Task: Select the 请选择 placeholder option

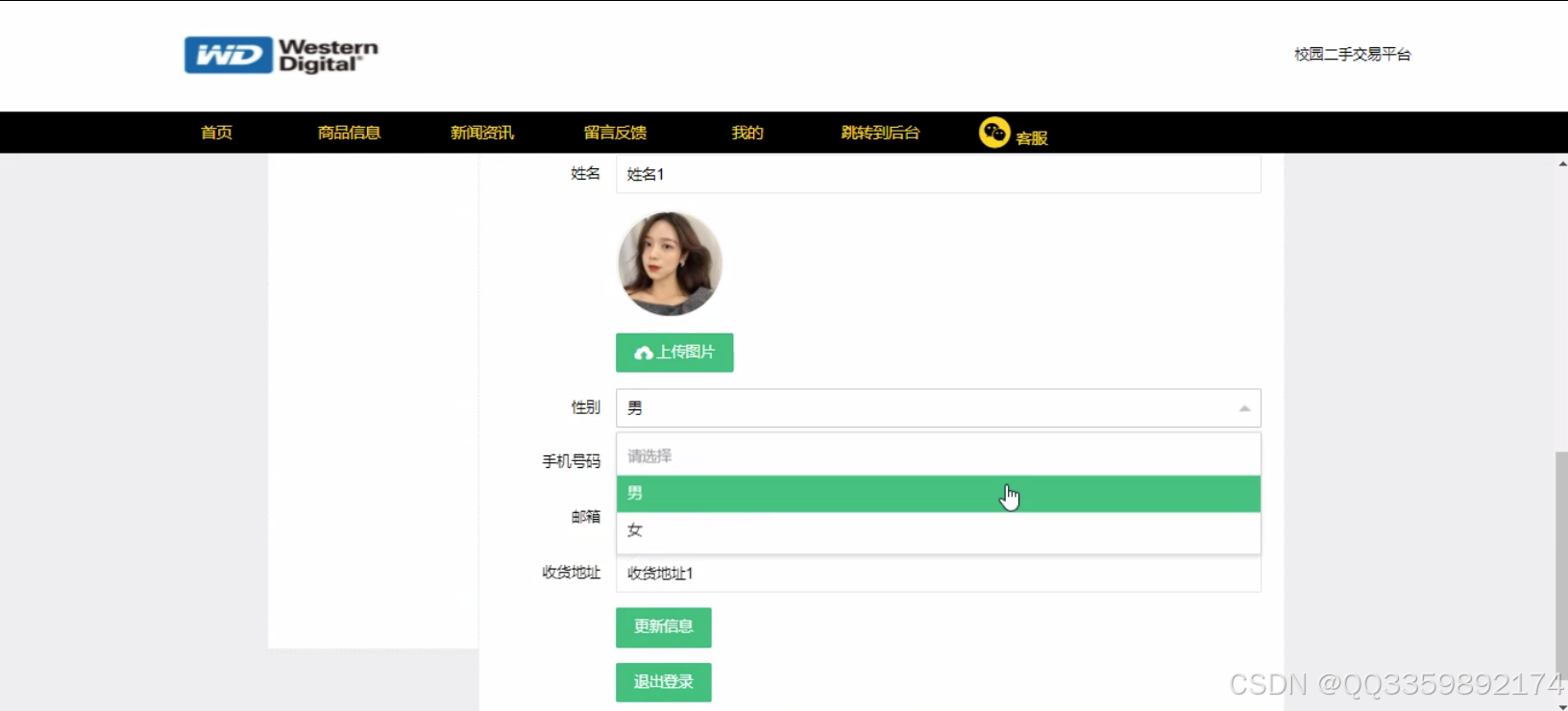Action: point(939,455)
